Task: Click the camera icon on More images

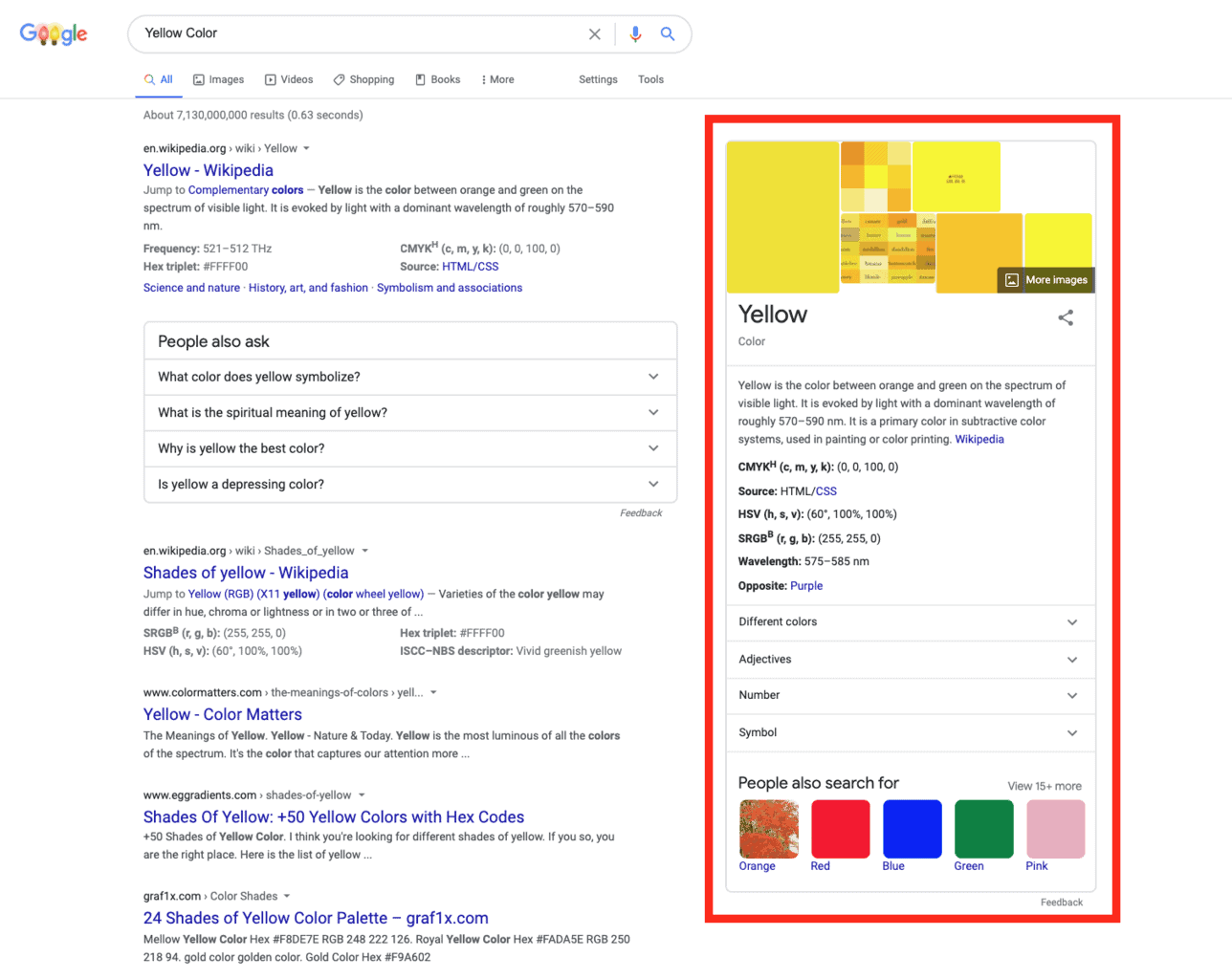Action: (x=1011, y=280)
